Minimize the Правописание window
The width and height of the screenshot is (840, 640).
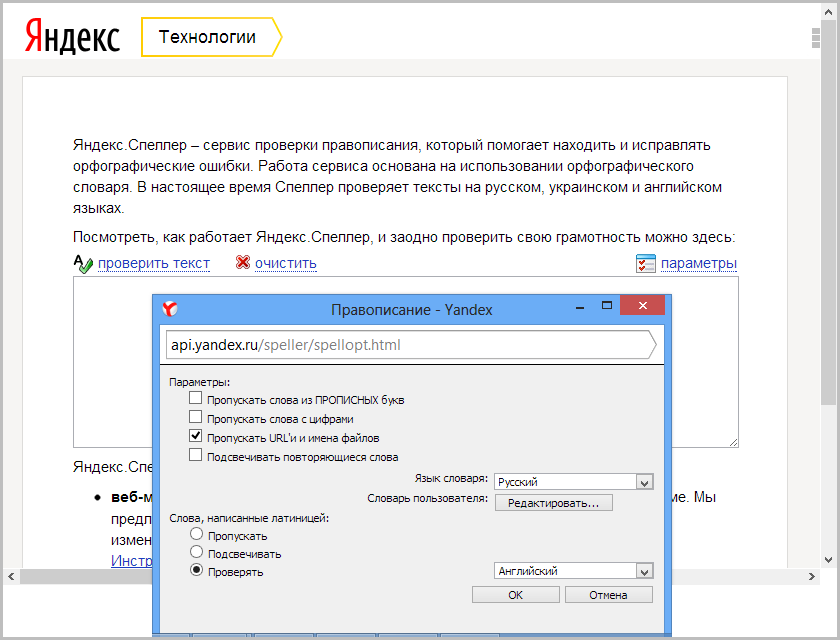[580, 307]
